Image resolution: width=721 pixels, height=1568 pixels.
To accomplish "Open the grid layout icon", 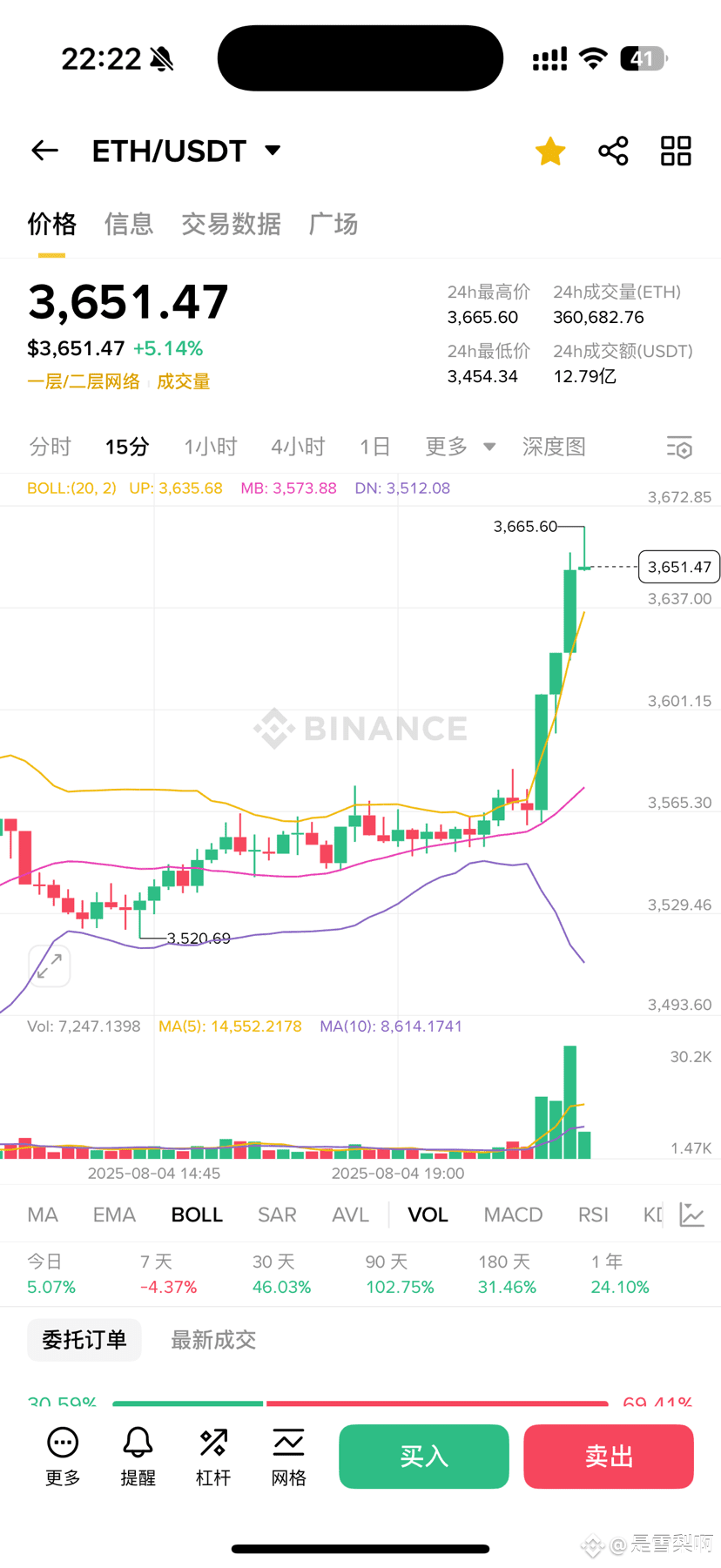I will tap(676, 151).
